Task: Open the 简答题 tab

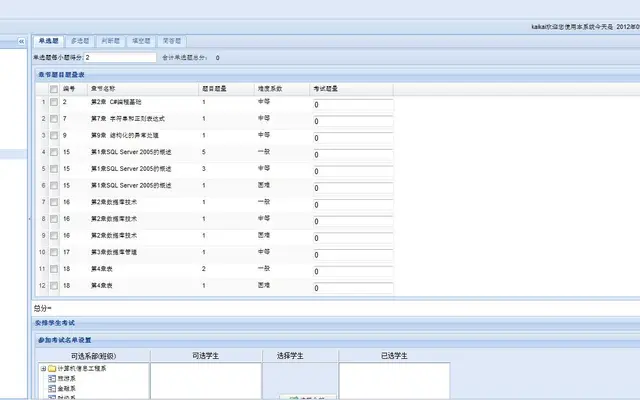Action: (172, 41)
